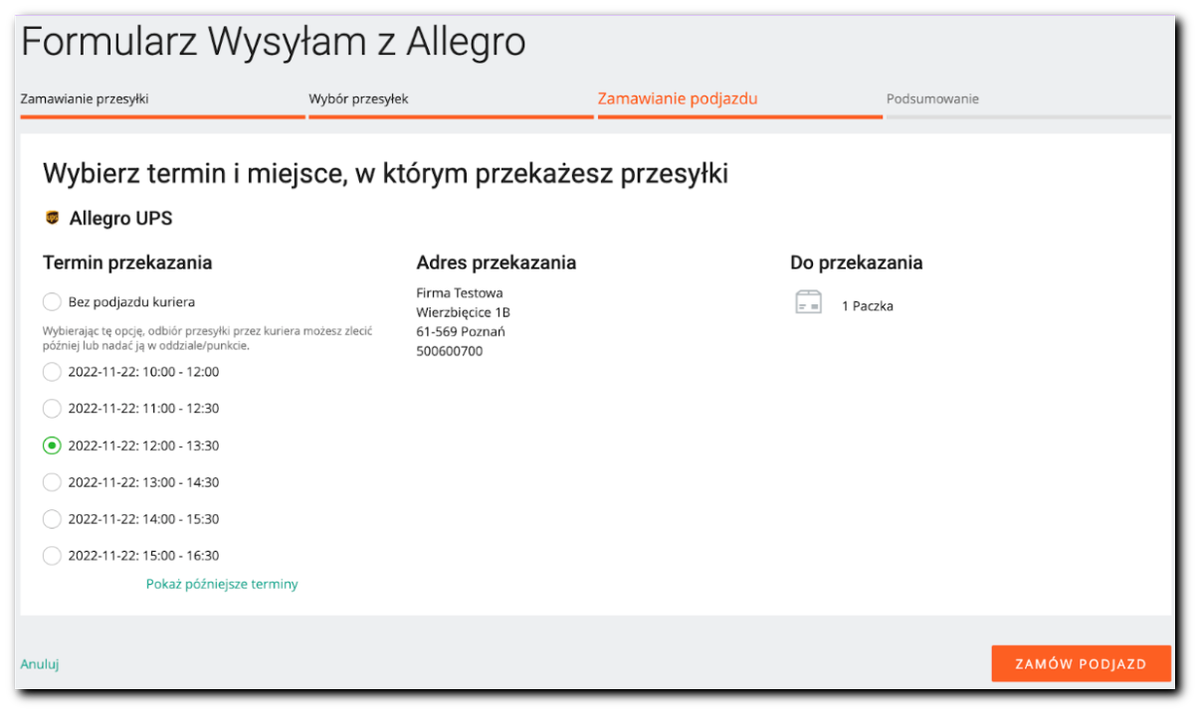1200x714 pixels.
Task: Confirm with the 'ZAMÓW PODJAZD' button
Action: click(x=1081, y=664)
